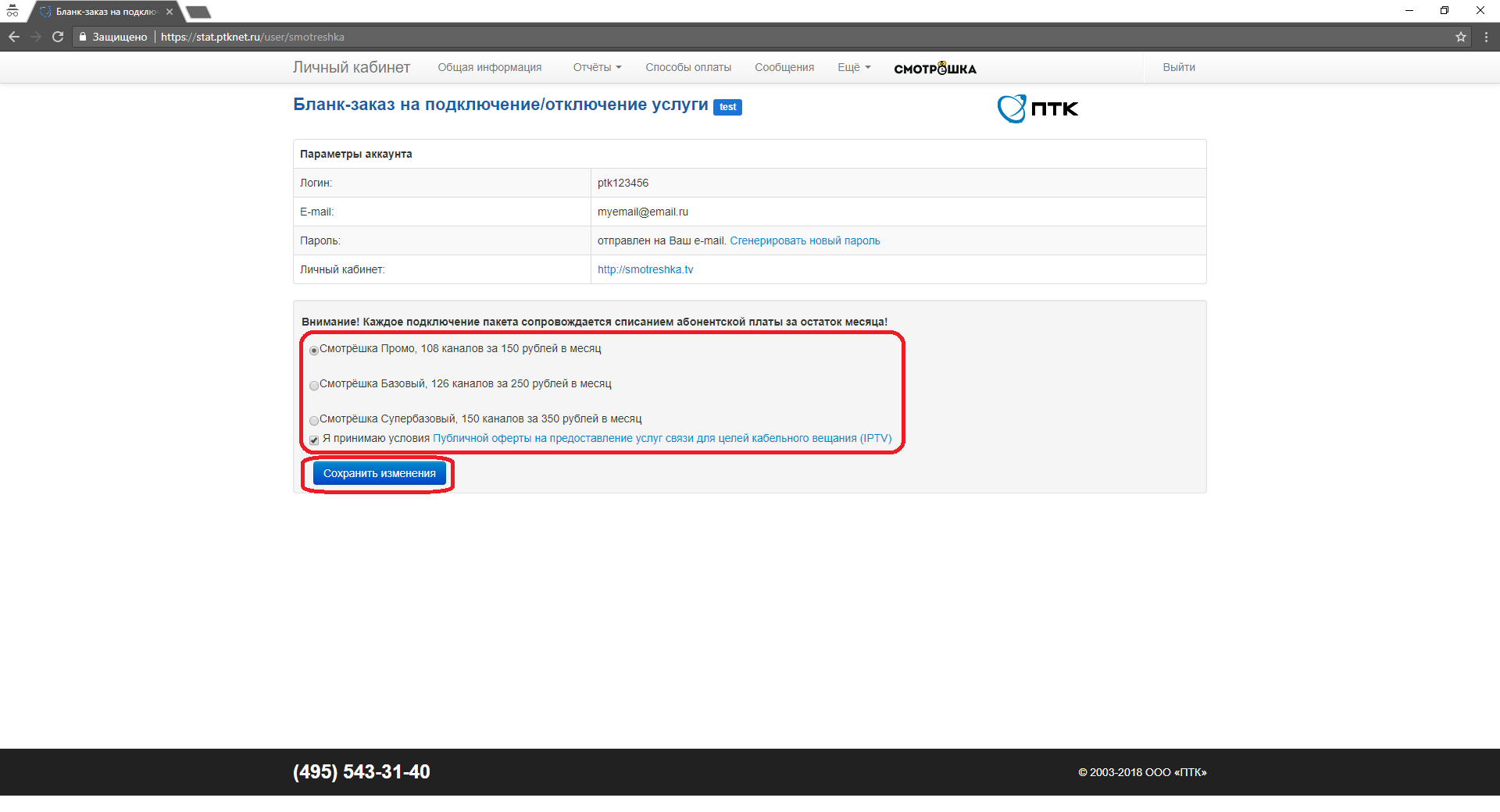The image size is (1500, 812).
Task: Open the http://smotreshka.tv link
Action: [x=645, y=269]
